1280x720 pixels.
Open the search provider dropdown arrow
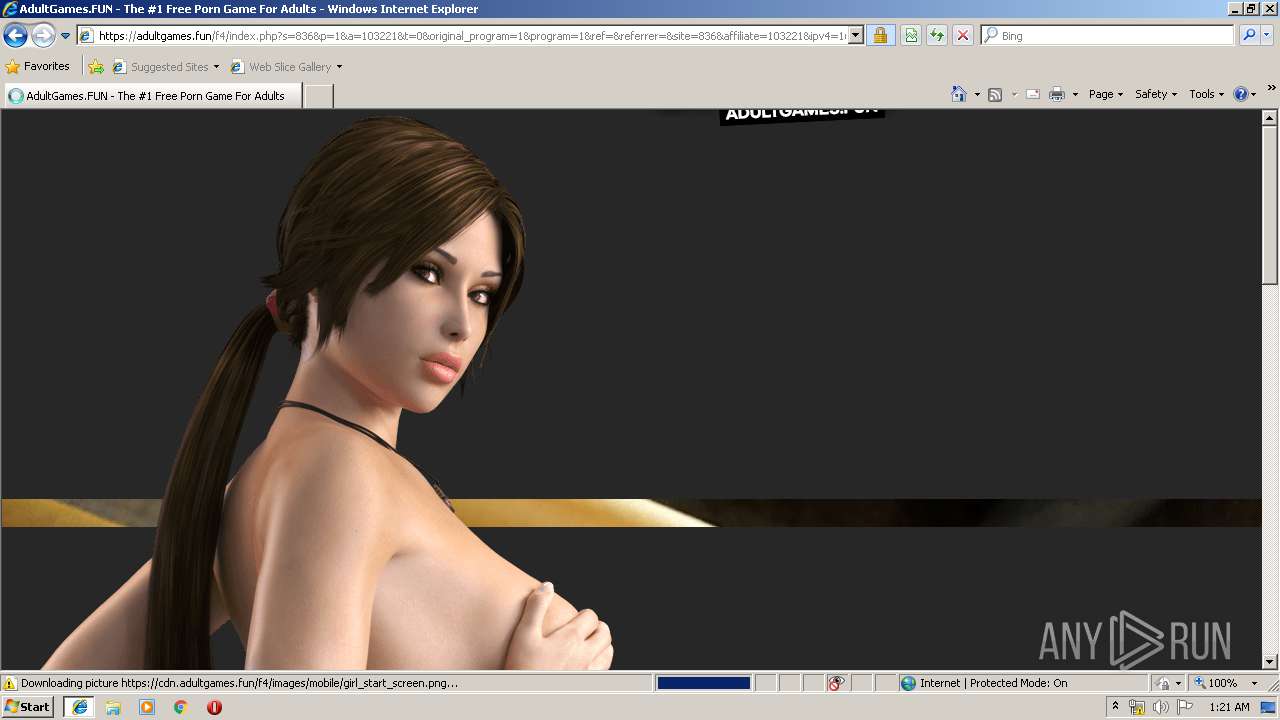pyautogui.click(x=1267, y=36)
